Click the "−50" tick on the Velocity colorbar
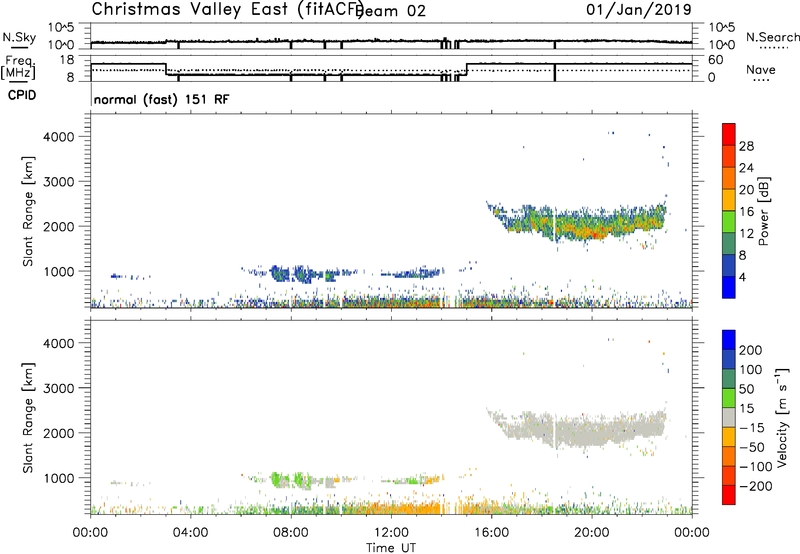This screenshot has height=554, width=800. click(752, 447)
